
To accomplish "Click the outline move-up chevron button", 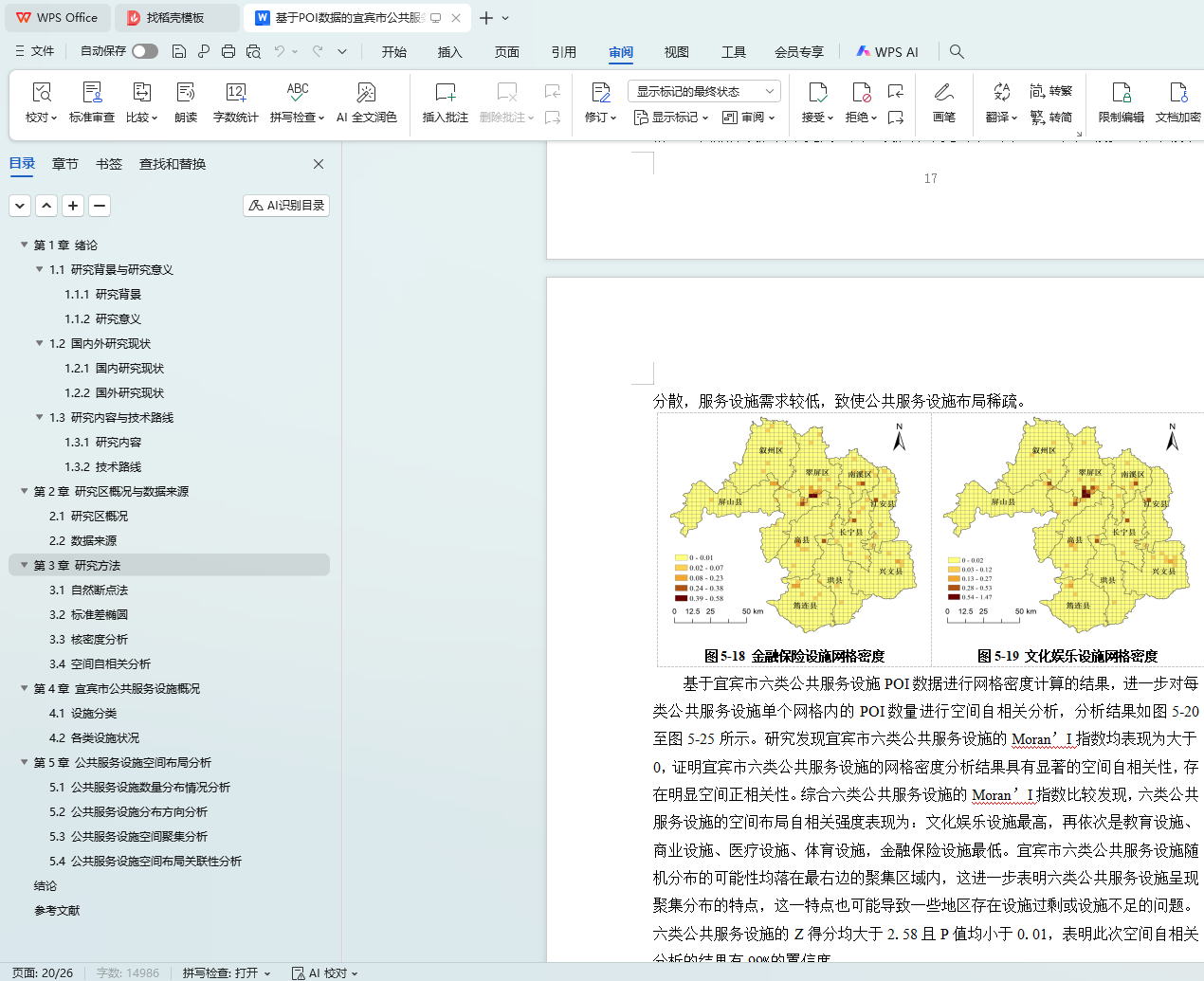I will pyautogui.click(x=46, y=205).
